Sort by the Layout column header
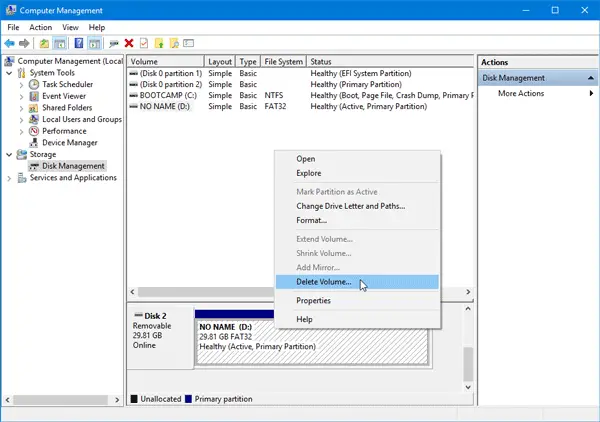Image resolution: width=600 pixels, height=422 pixels. [220, 62]
